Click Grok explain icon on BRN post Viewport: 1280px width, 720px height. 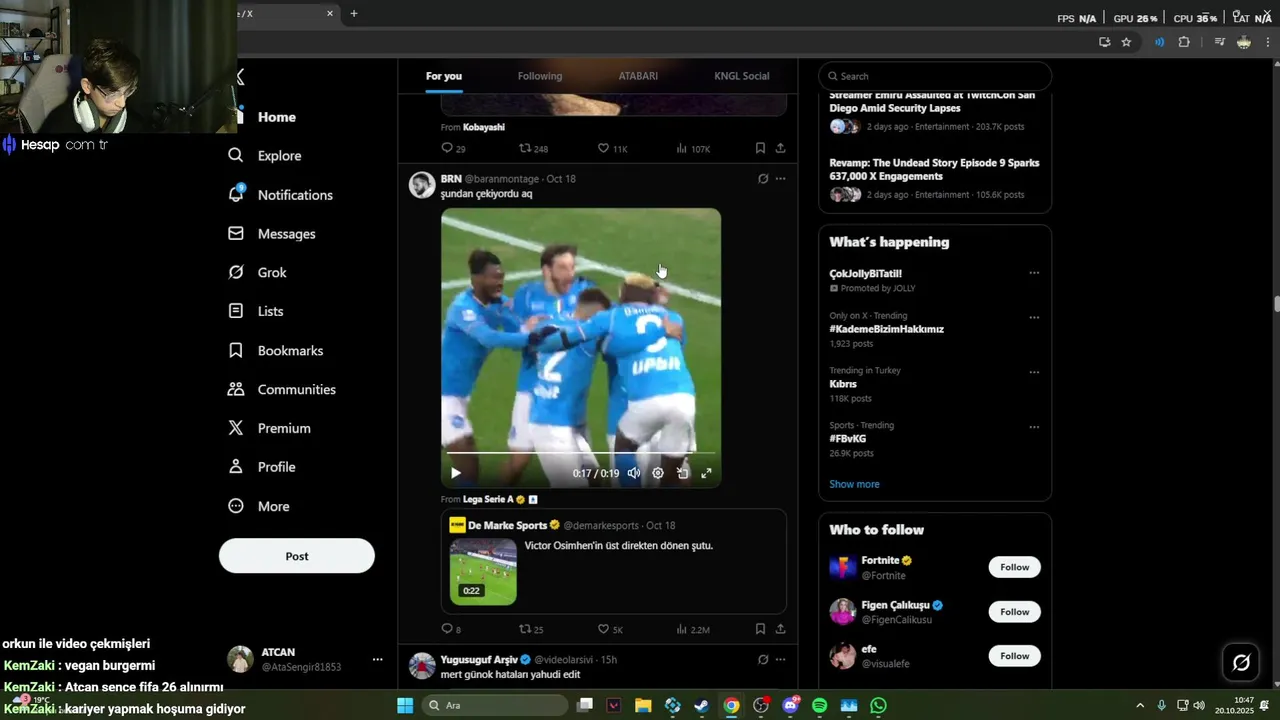[x=763, y=179]
